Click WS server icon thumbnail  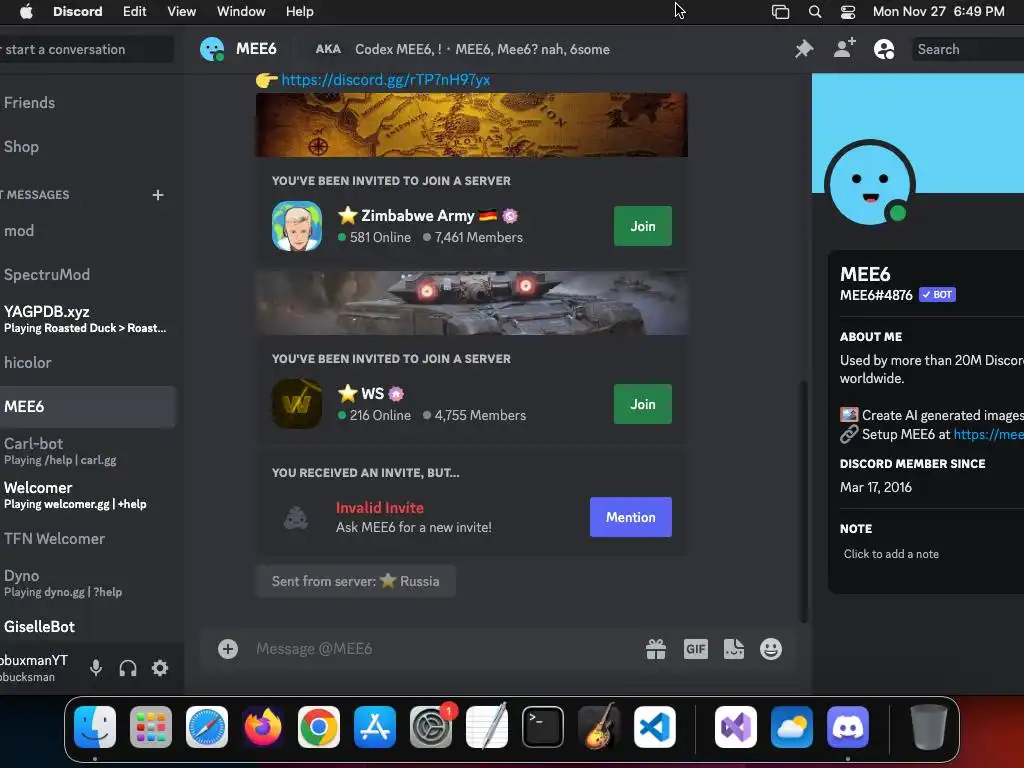[296, 404]
